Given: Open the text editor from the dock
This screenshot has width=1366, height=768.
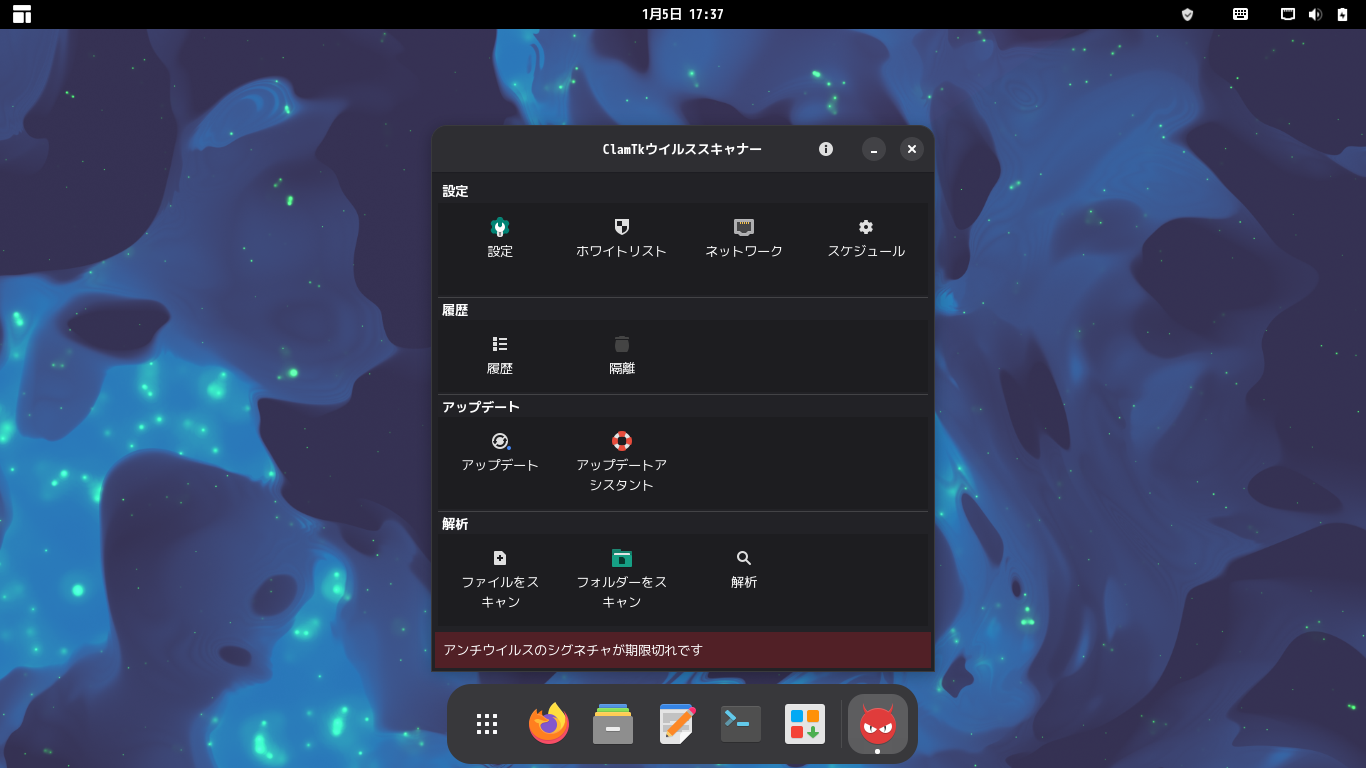Looking at the screenshot, I should tap(677, 724).
